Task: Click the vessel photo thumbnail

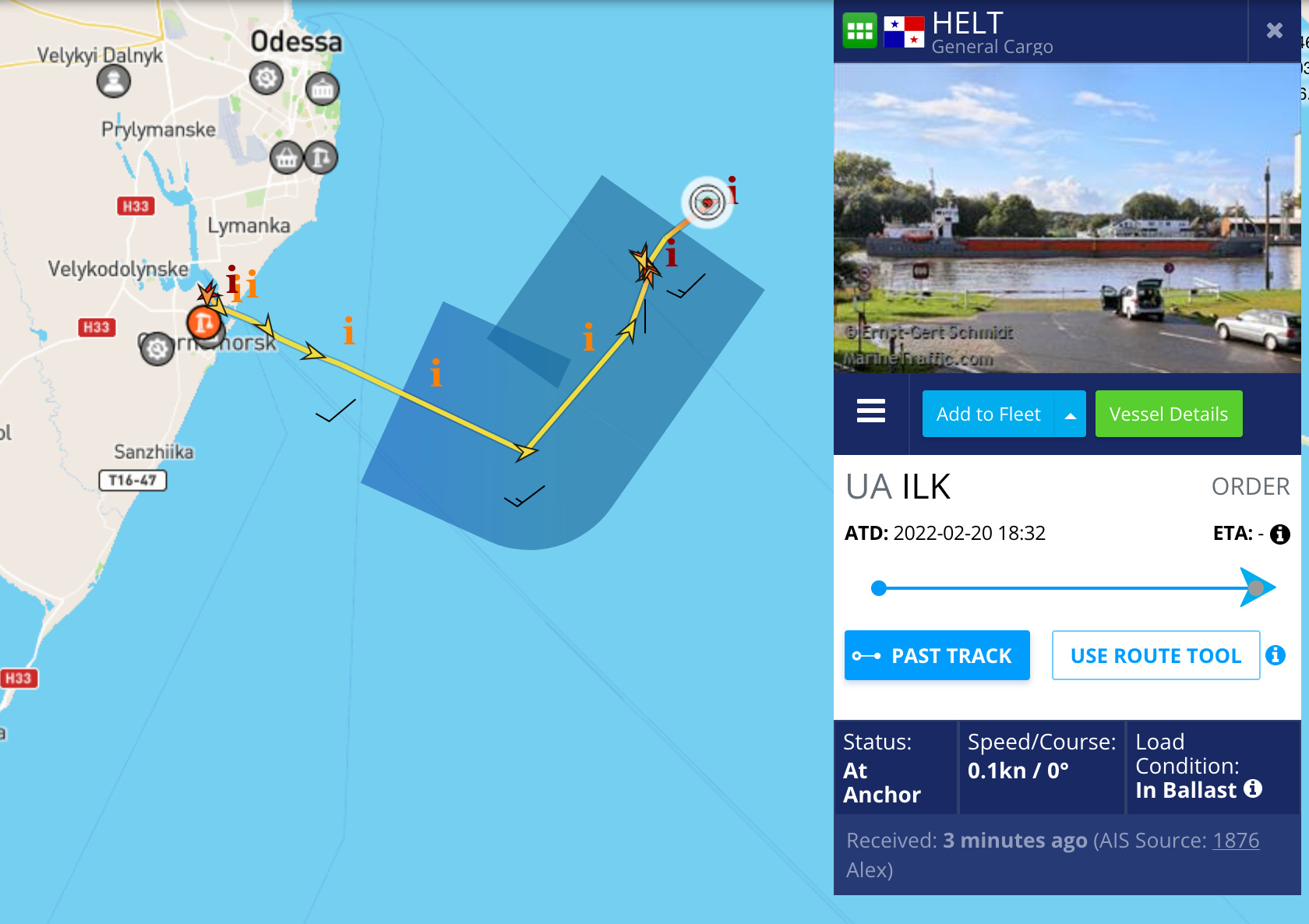Action: 1067,218
